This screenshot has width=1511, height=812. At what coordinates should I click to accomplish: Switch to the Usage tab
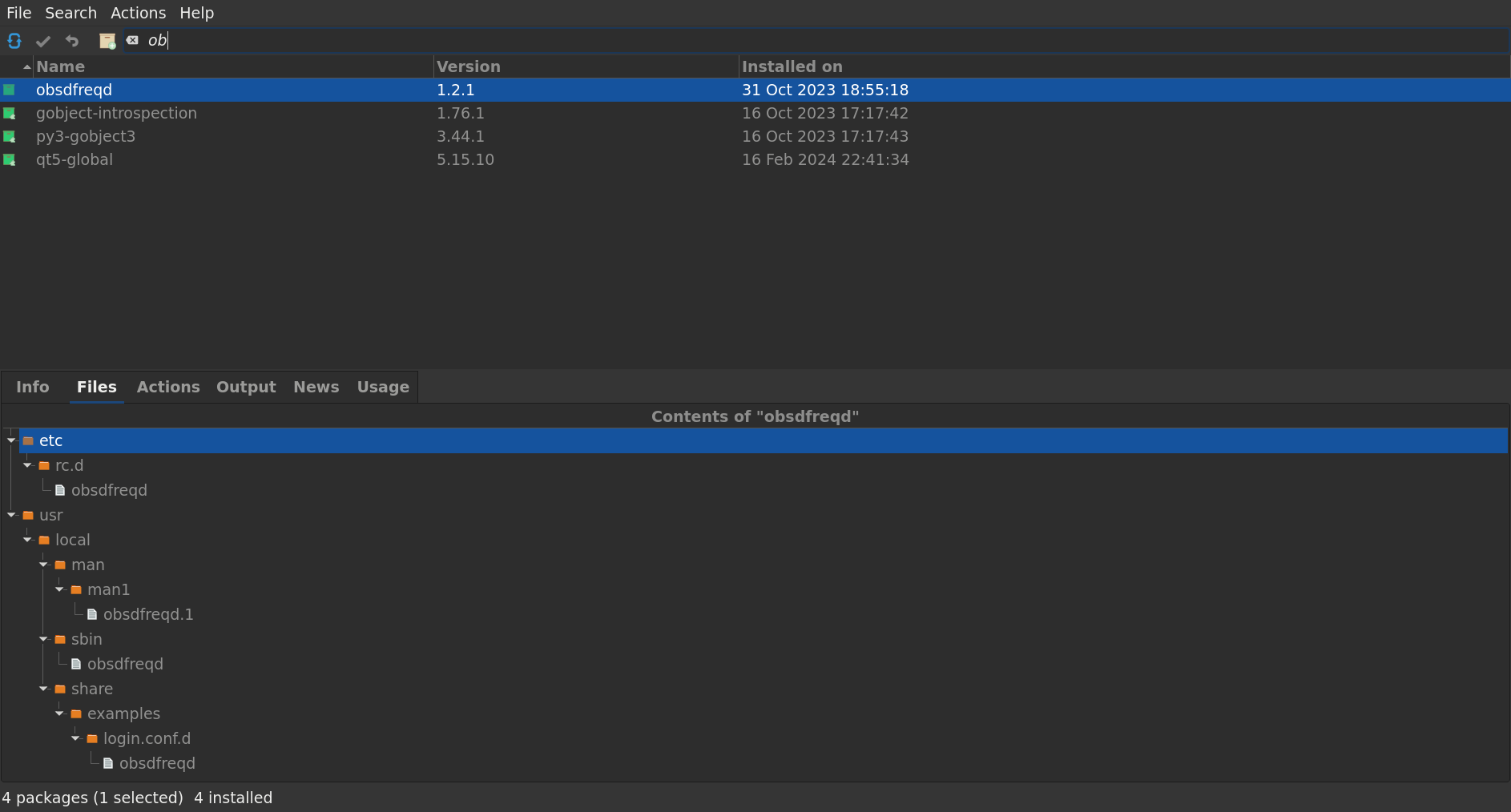[383, 387]
